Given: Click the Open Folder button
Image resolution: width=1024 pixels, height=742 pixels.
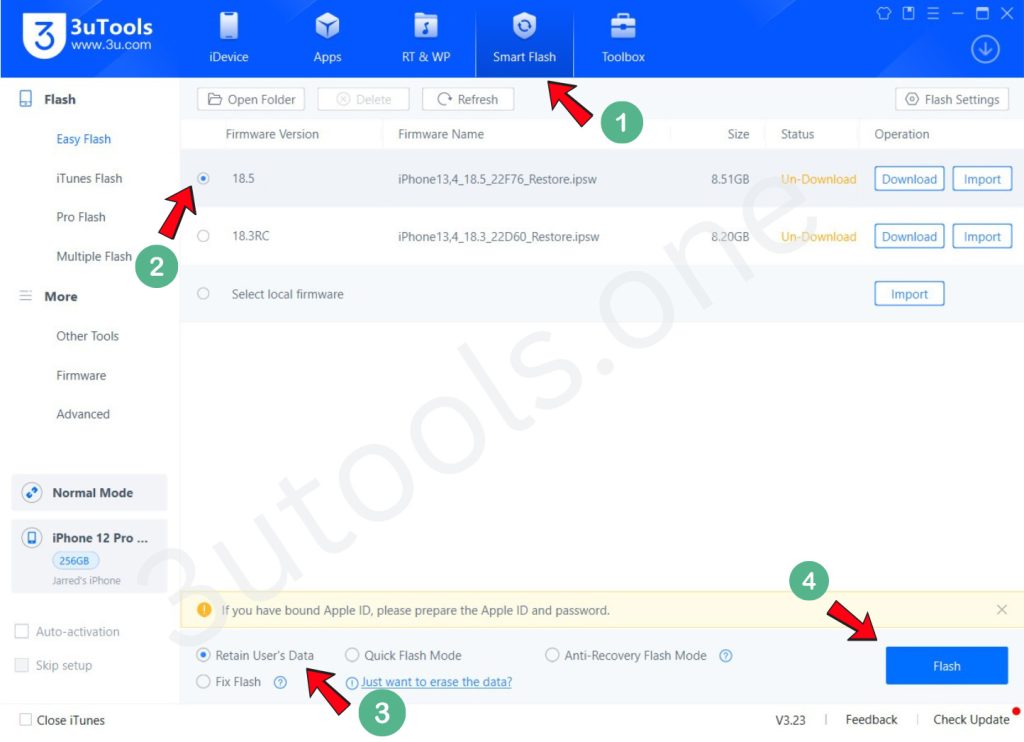Looking at the screenshot, I should coord(251,99).
